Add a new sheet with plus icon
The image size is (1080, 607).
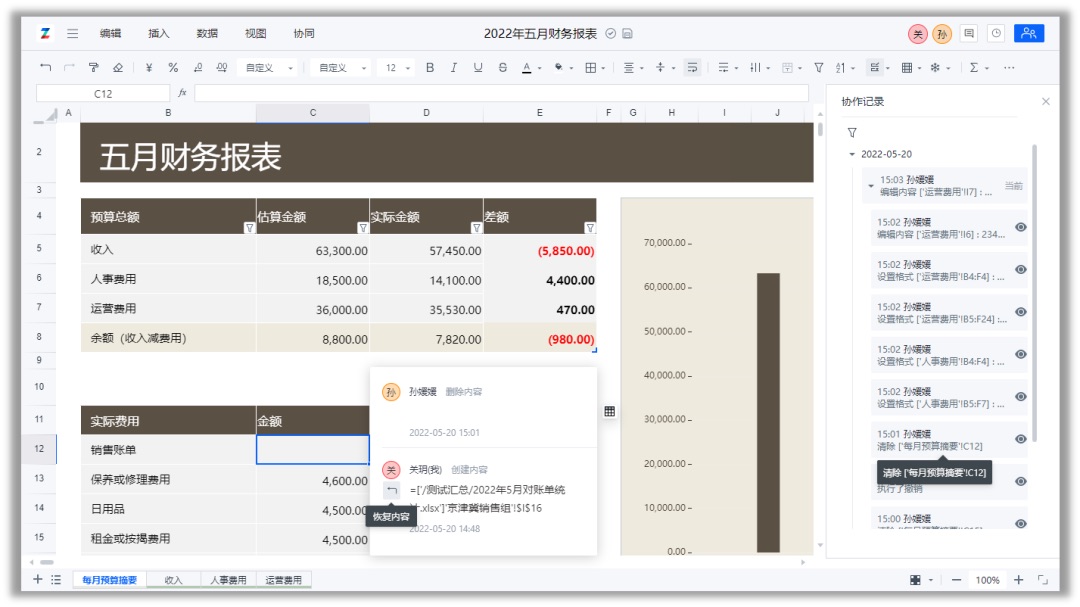click(37, 579)
